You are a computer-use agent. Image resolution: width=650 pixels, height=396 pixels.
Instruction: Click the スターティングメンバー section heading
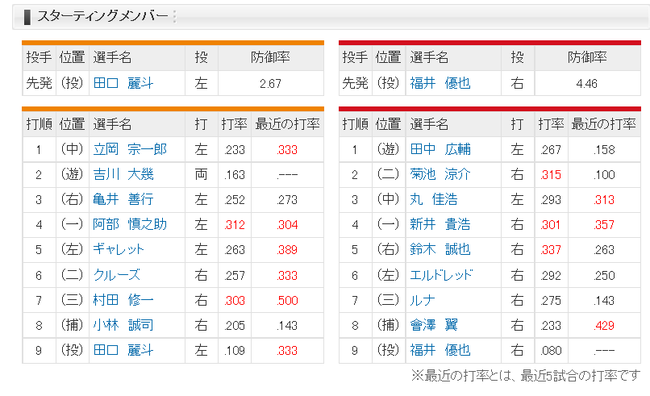(102, 16)
